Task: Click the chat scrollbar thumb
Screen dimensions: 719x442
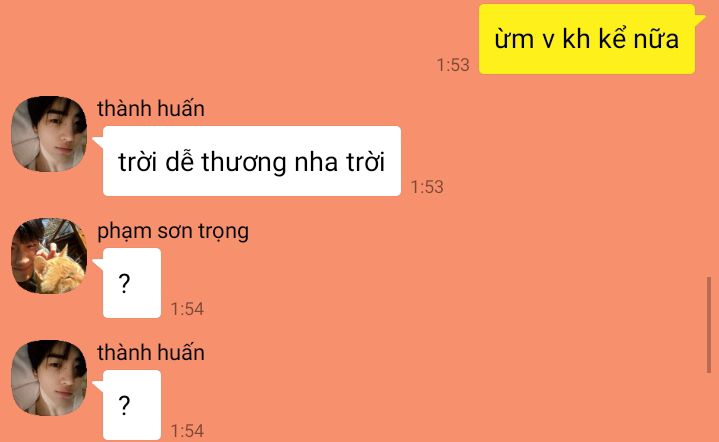Action: tap(709, 325)
